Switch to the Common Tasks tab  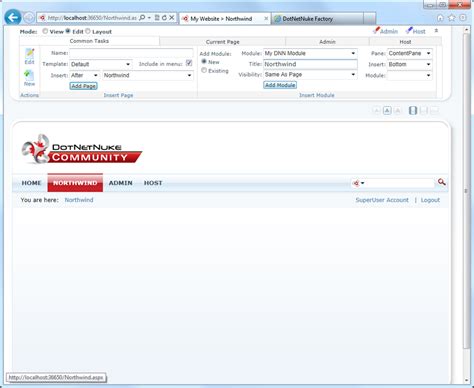coord(89,41)
